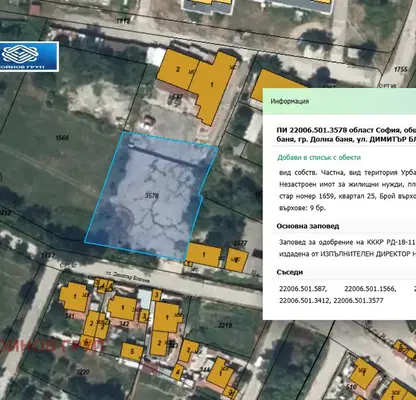Click the 342 parcel label
The width and height of the screenshot is (416, 400).
coord(124,324)
